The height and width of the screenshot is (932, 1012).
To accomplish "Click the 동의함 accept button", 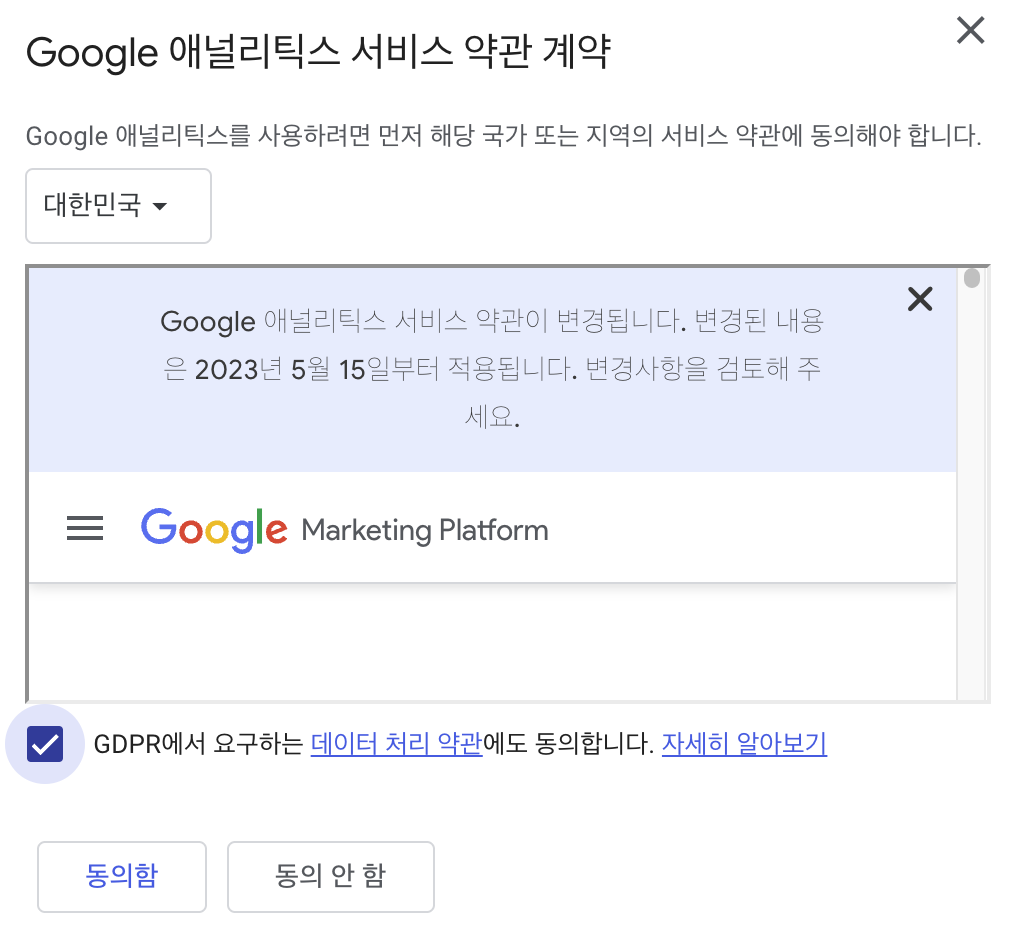I will point(122,876).
